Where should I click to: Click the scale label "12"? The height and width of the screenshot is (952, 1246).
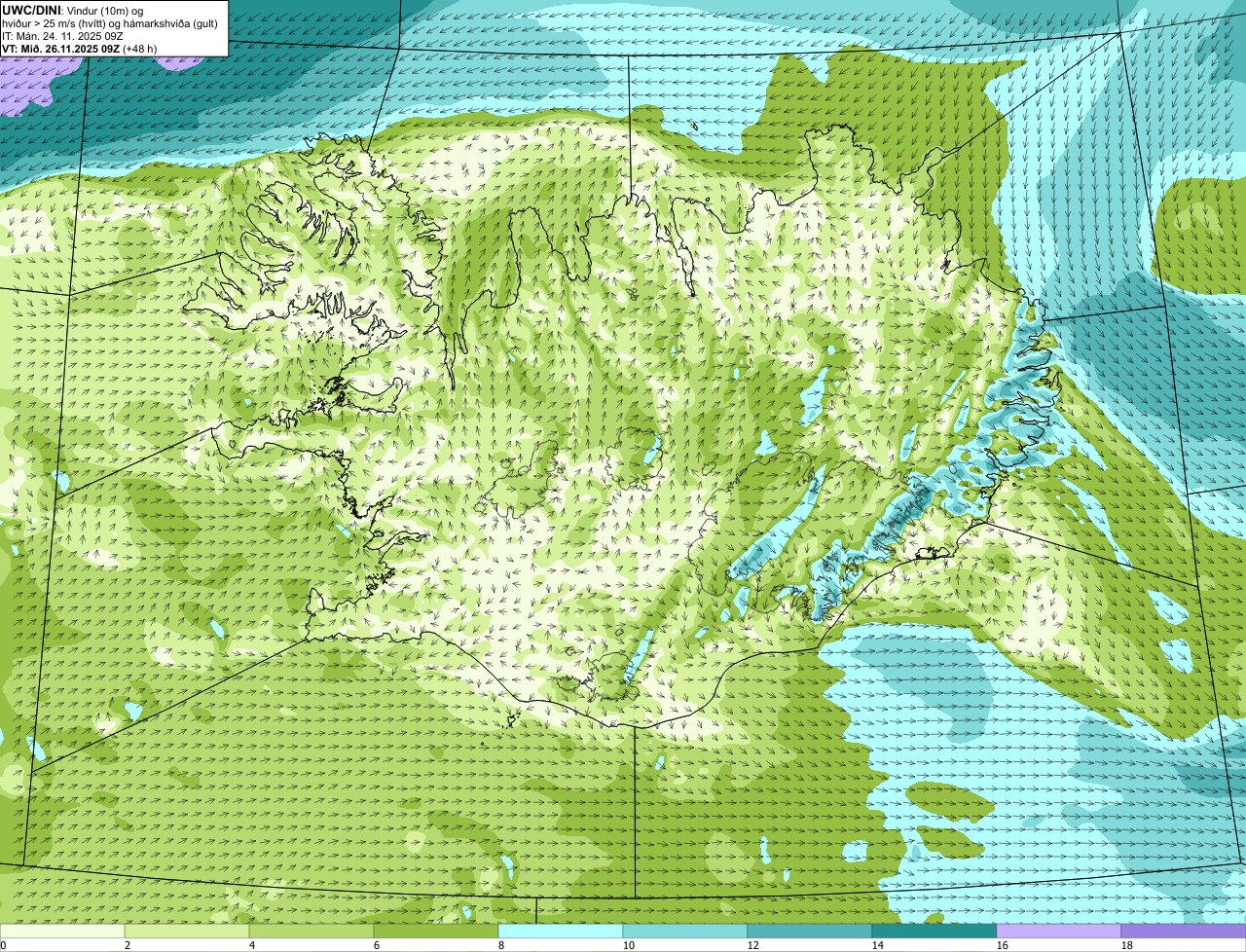coord(753,945)
